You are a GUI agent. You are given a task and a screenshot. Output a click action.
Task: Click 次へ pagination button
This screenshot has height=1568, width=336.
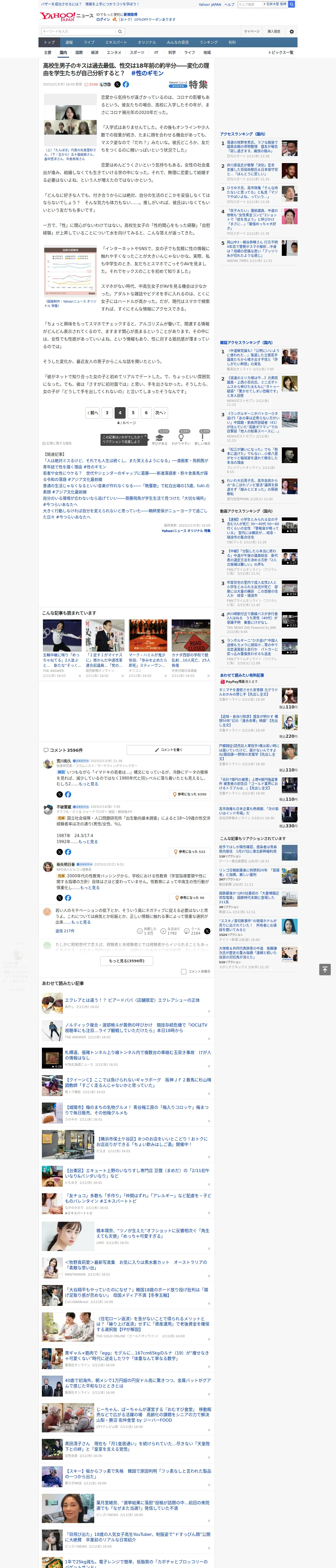pyautogui.click(x=160, y=412)
